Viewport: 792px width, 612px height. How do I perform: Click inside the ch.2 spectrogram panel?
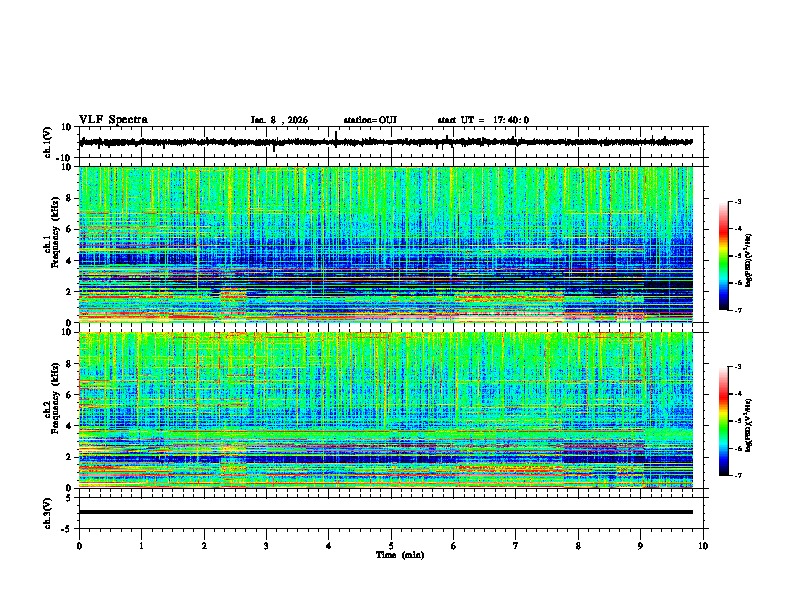point(385,410)
